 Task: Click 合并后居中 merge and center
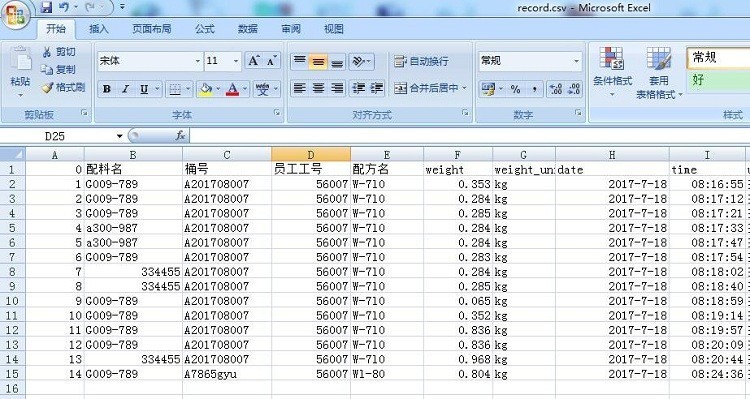[x=426, y=88]
